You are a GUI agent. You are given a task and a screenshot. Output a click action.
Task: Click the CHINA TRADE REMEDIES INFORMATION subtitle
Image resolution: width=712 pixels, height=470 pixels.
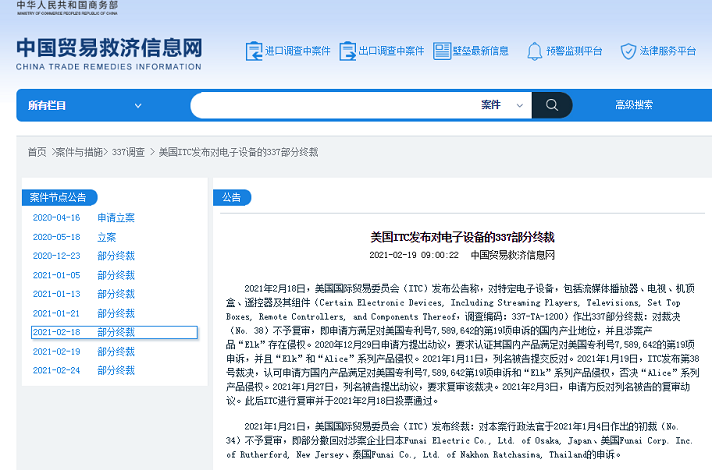tap(109, 67)
